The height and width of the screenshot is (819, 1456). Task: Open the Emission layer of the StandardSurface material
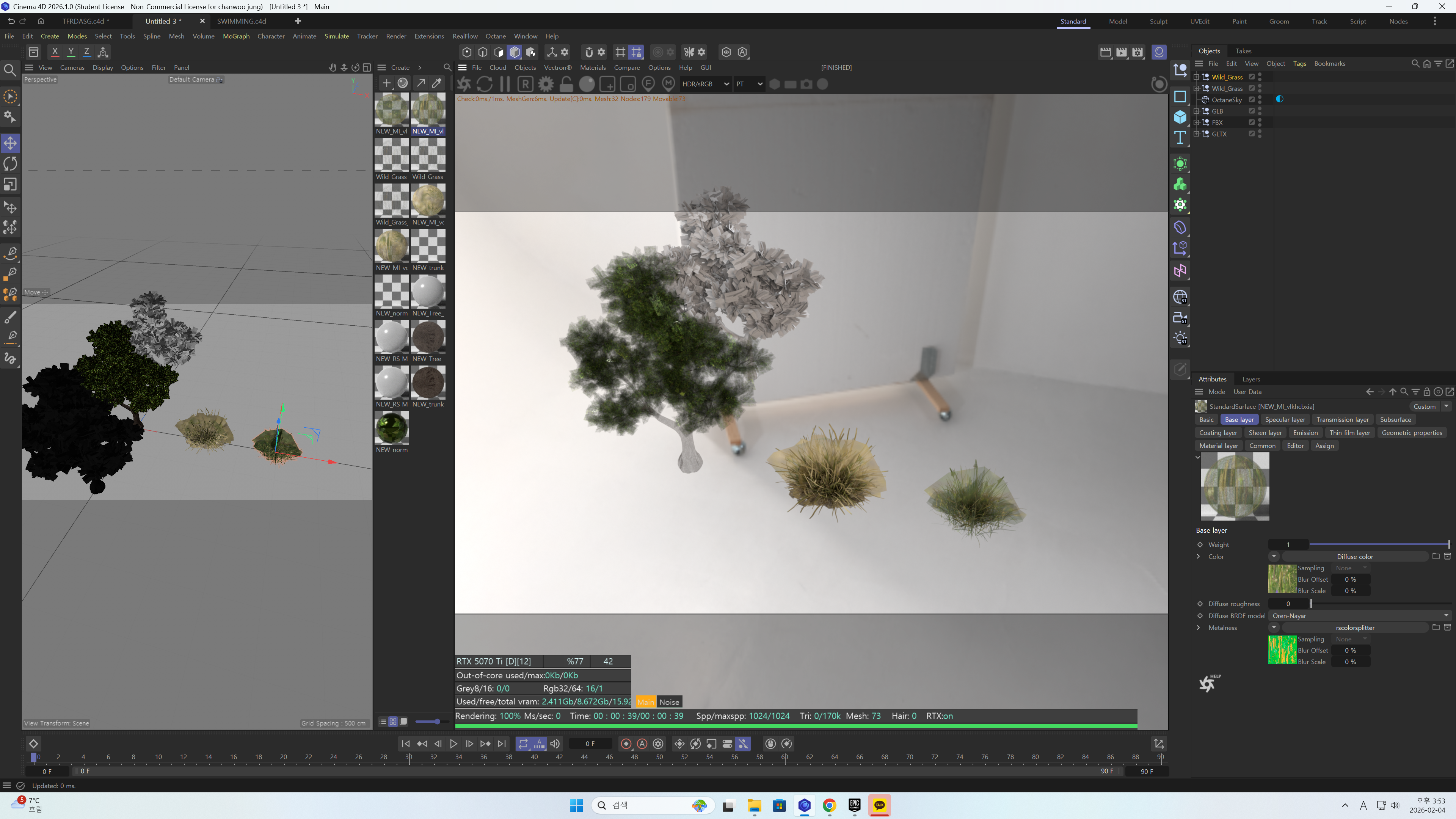coord(1305,432)
